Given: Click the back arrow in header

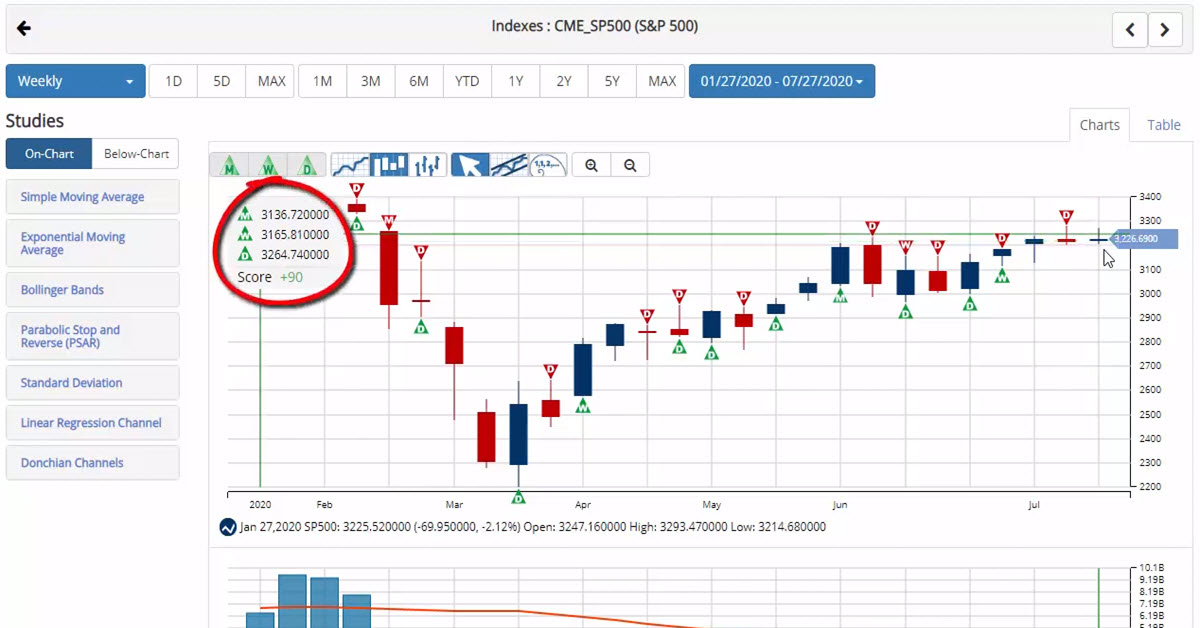Looking at the screenshot, I should 24,28.
